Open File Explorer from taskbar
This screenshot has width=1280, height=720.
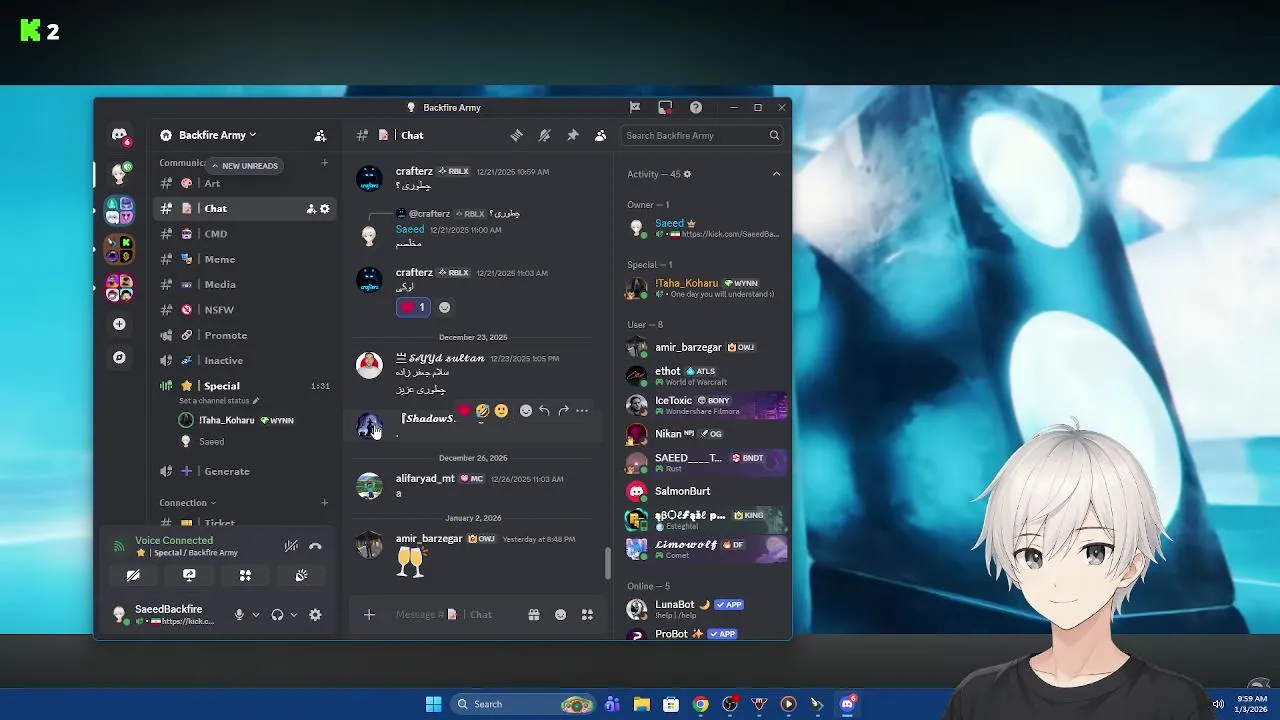click(x=641, y=704)
